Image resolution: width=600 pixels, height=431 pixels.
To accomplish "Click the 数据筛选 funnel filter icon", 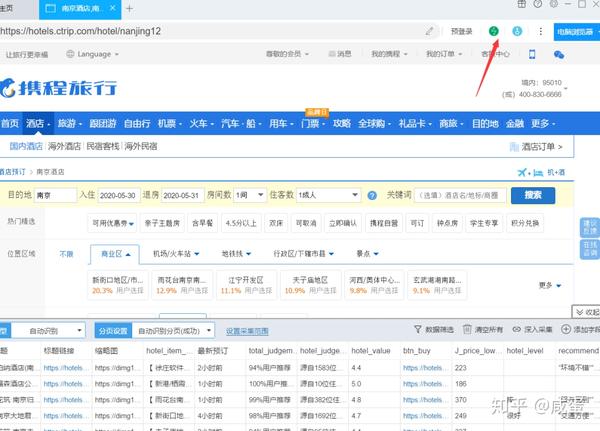I will tap(418, 329).
